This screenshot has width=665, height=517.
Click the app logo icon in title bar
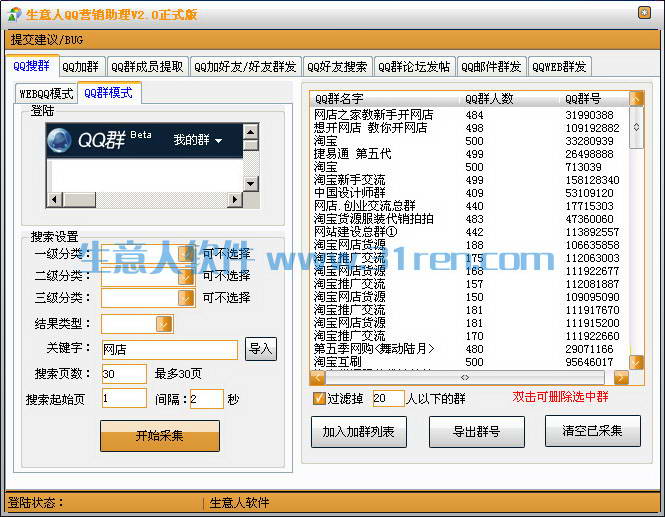pyautogui.click(x=13, y=13)
